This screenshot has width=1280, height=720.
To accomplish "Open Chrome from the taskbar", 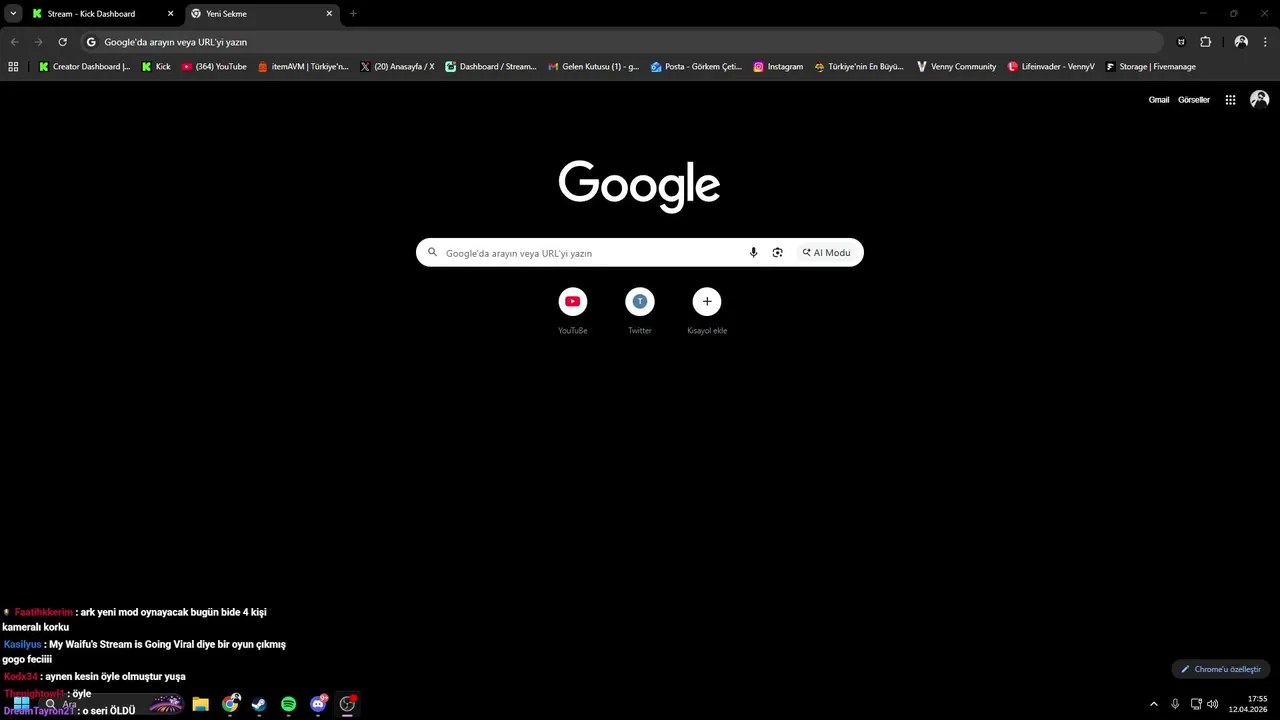I will [x=231, y=704].
